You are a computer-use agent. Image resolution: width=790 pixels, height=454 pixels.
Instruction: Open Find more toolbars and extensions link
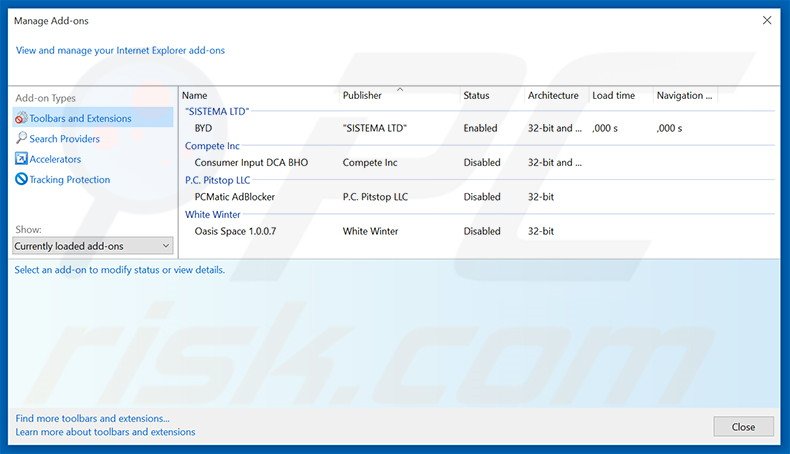92,418
